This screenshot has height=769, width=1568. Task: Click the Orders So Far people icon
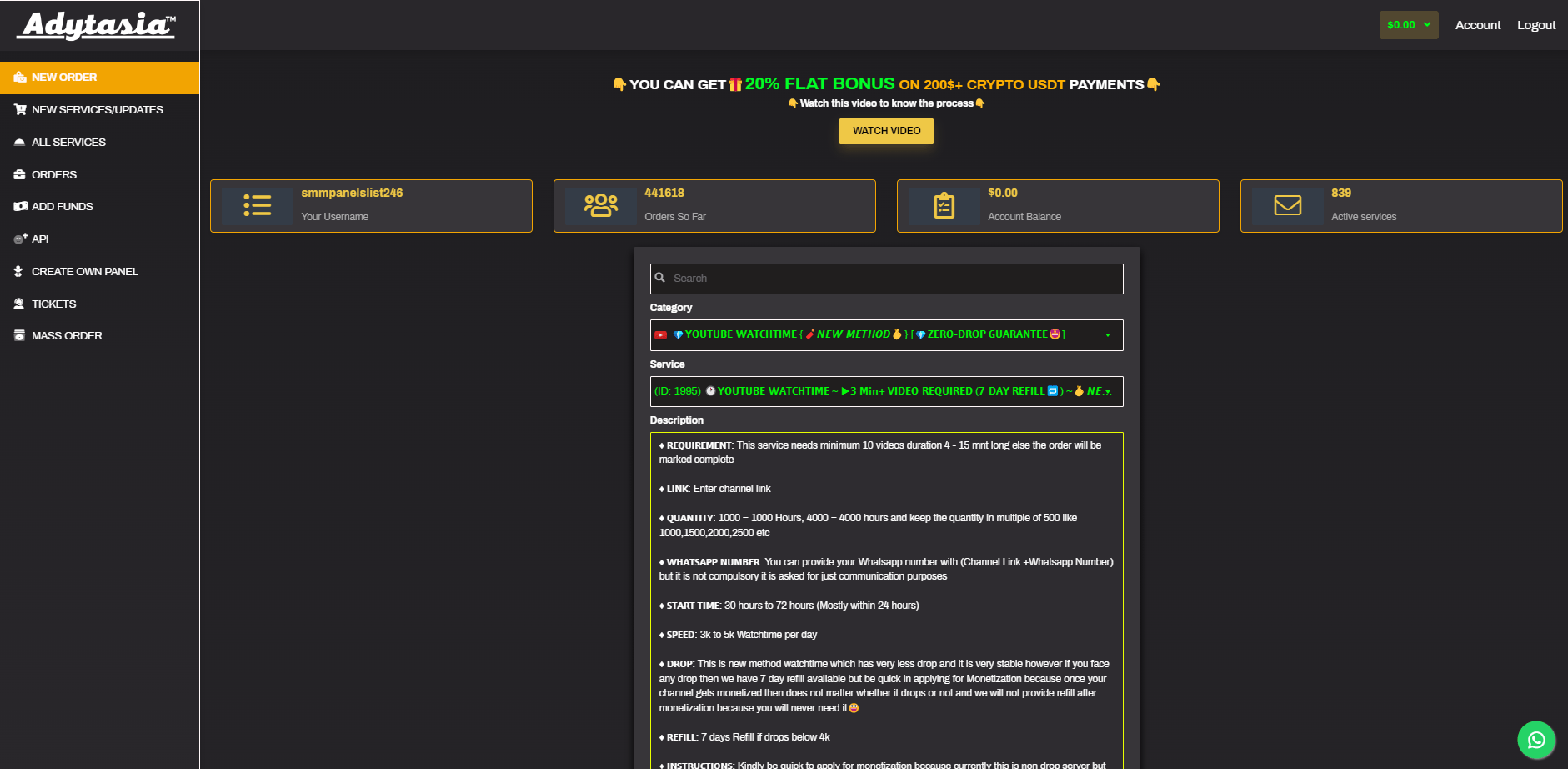[x=600, y=205]
